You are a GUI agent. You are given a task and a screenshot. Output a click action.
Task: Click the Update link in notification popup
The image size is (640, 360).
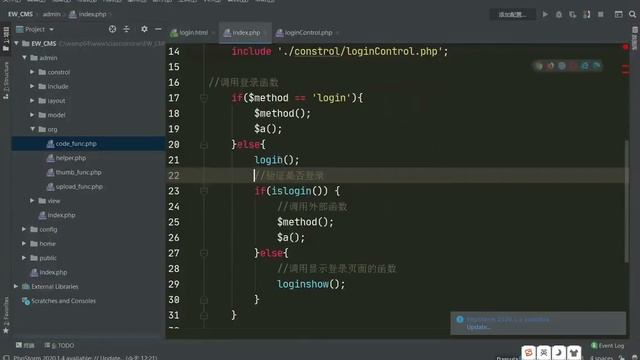[x=478, y=327]
